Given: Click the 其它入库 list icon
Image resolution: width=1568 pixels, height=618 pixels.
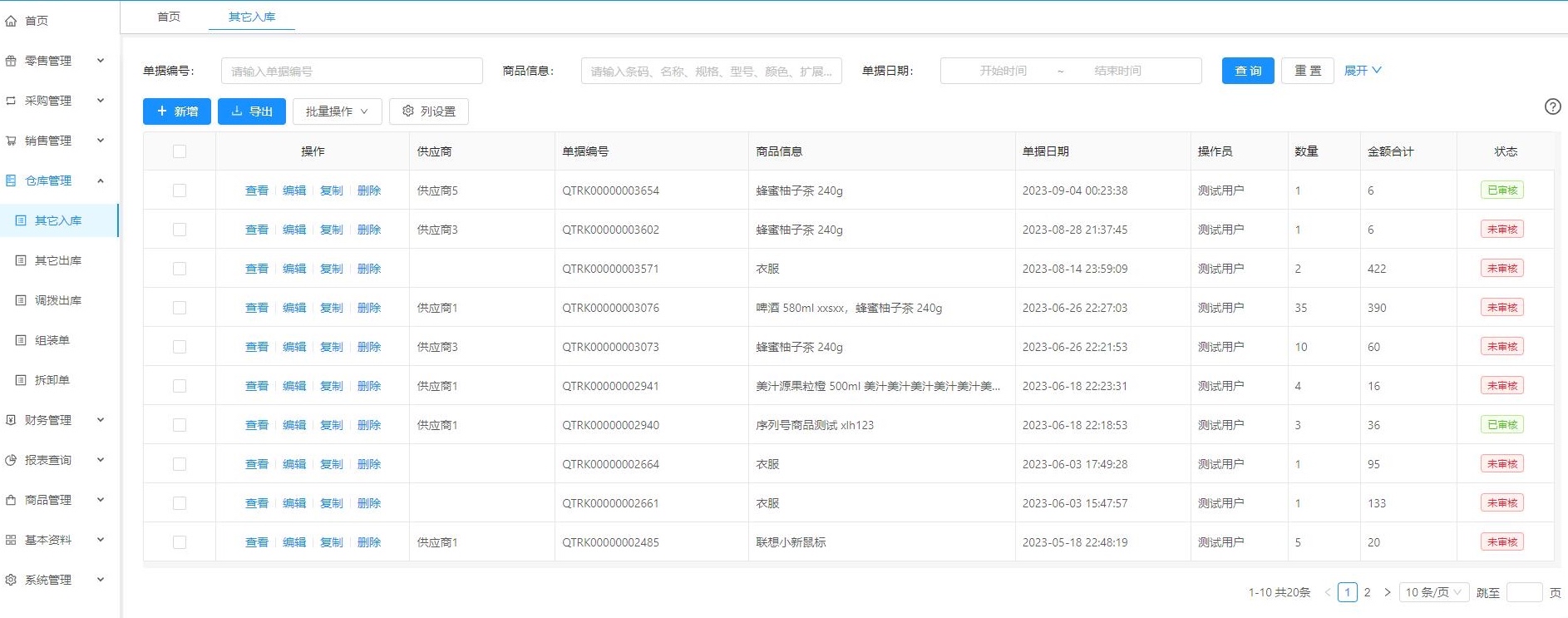Looking at the screenshot, I should pyautogui.click(x=21, y=220).
